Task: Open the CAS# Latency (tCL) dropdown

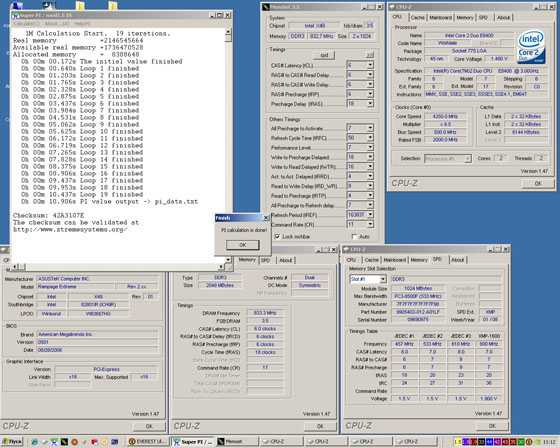Action: point(370,65)
